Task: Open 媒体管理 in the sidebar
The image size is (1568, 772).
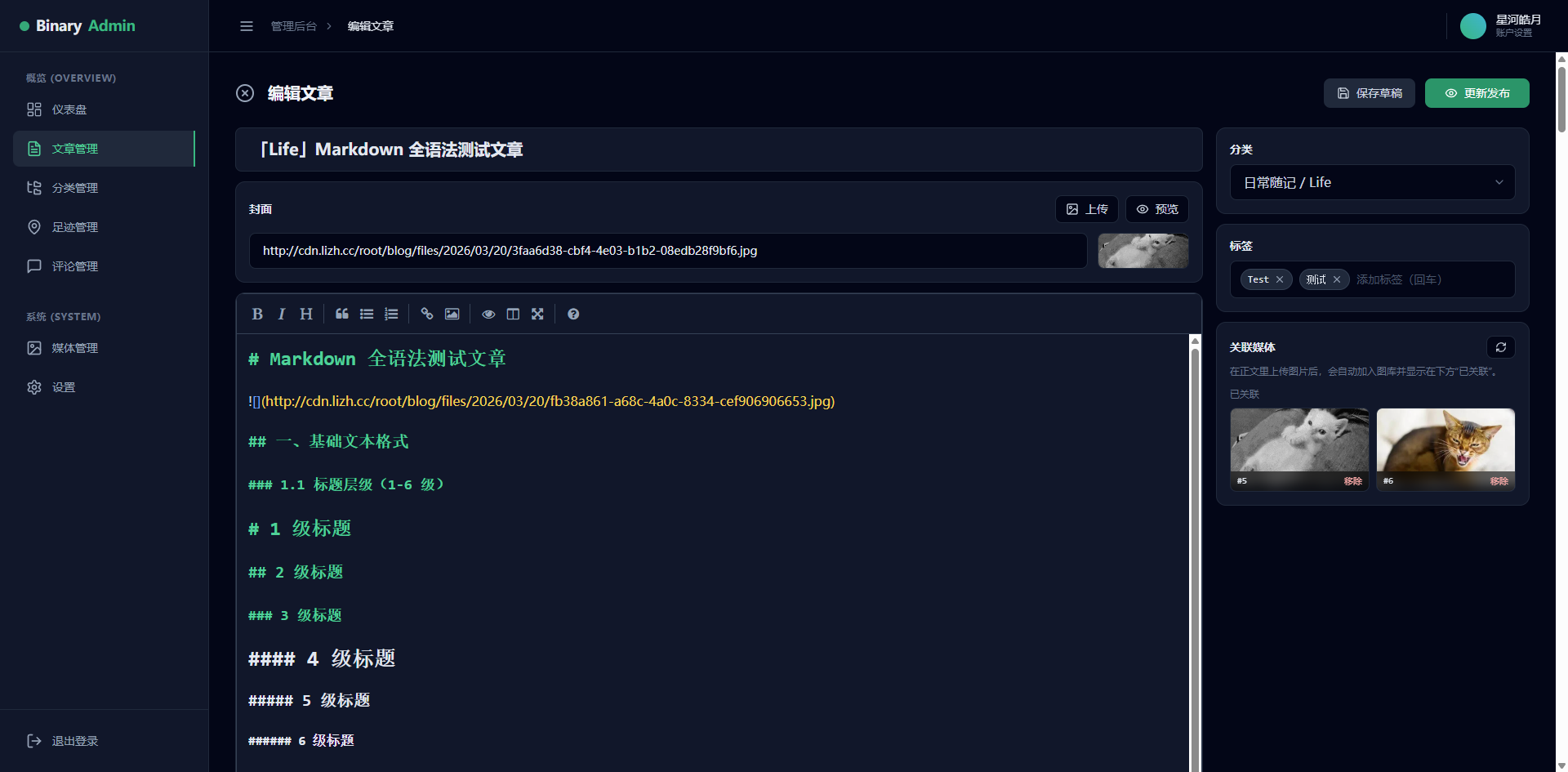Action: coord(105,348)
